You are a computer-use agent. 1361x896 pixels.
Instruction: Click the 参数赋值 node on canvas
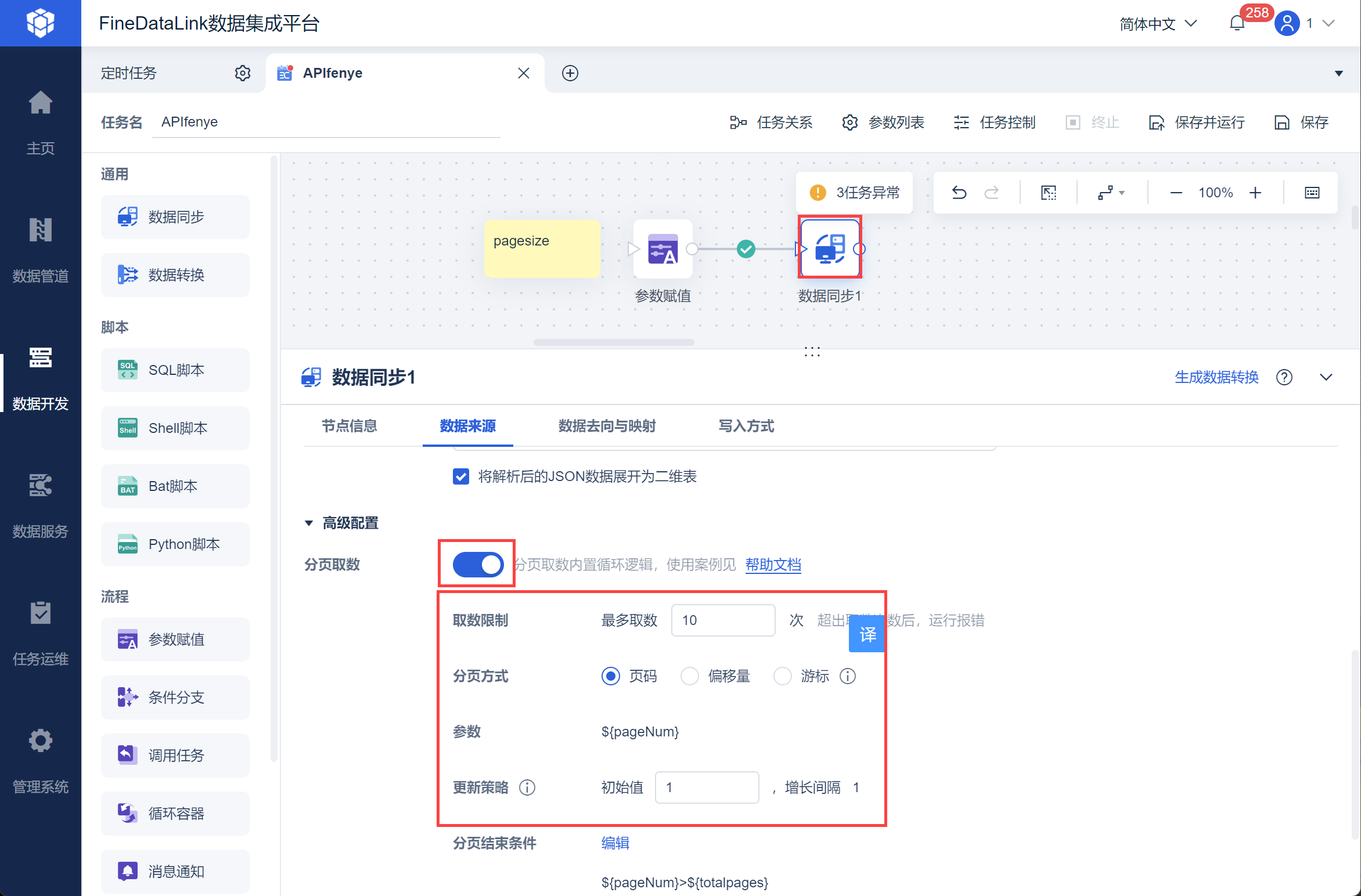click(663, 250)
